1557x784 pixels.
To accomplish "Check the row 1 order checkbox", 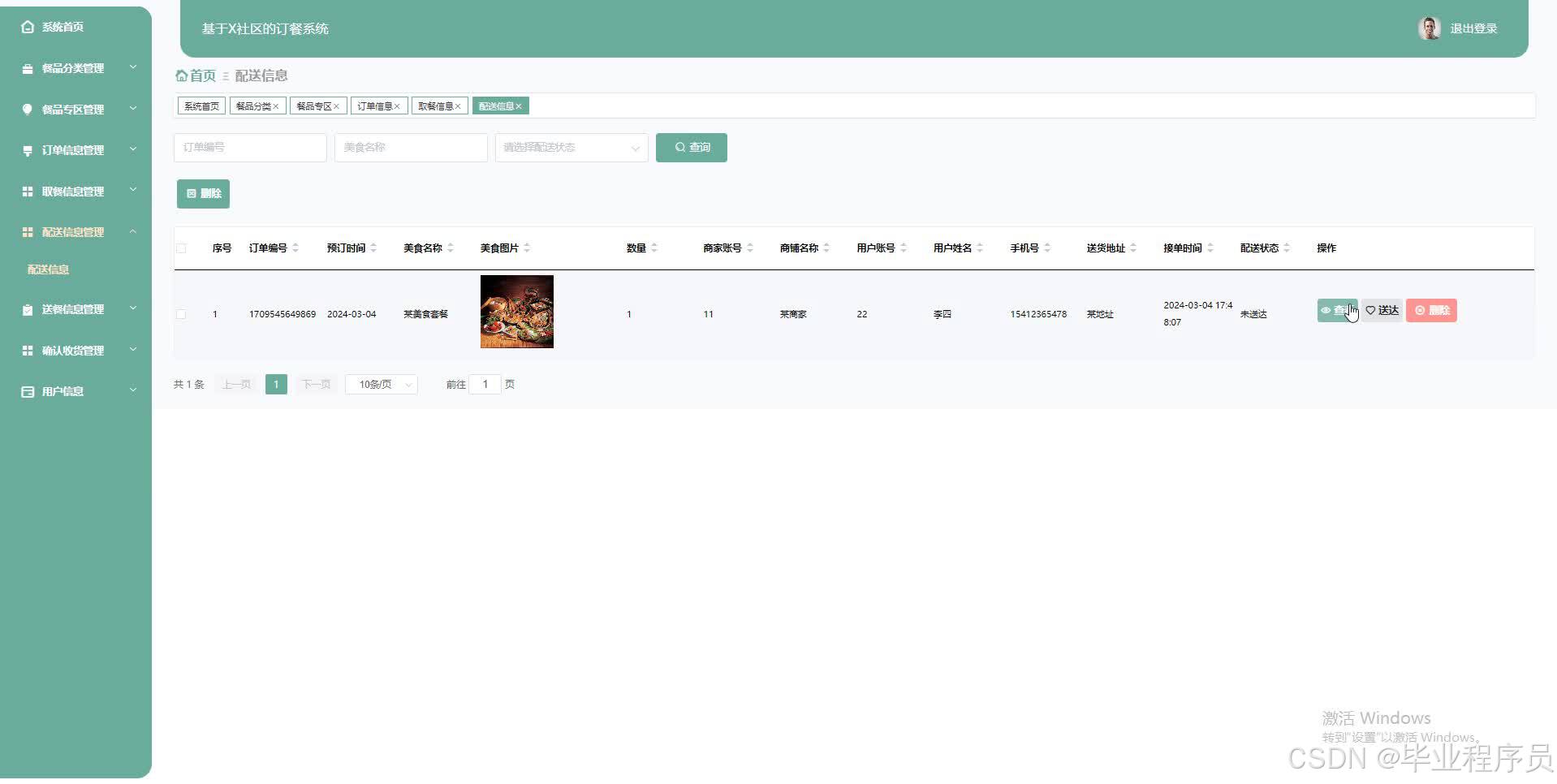I will click(181, 314).
